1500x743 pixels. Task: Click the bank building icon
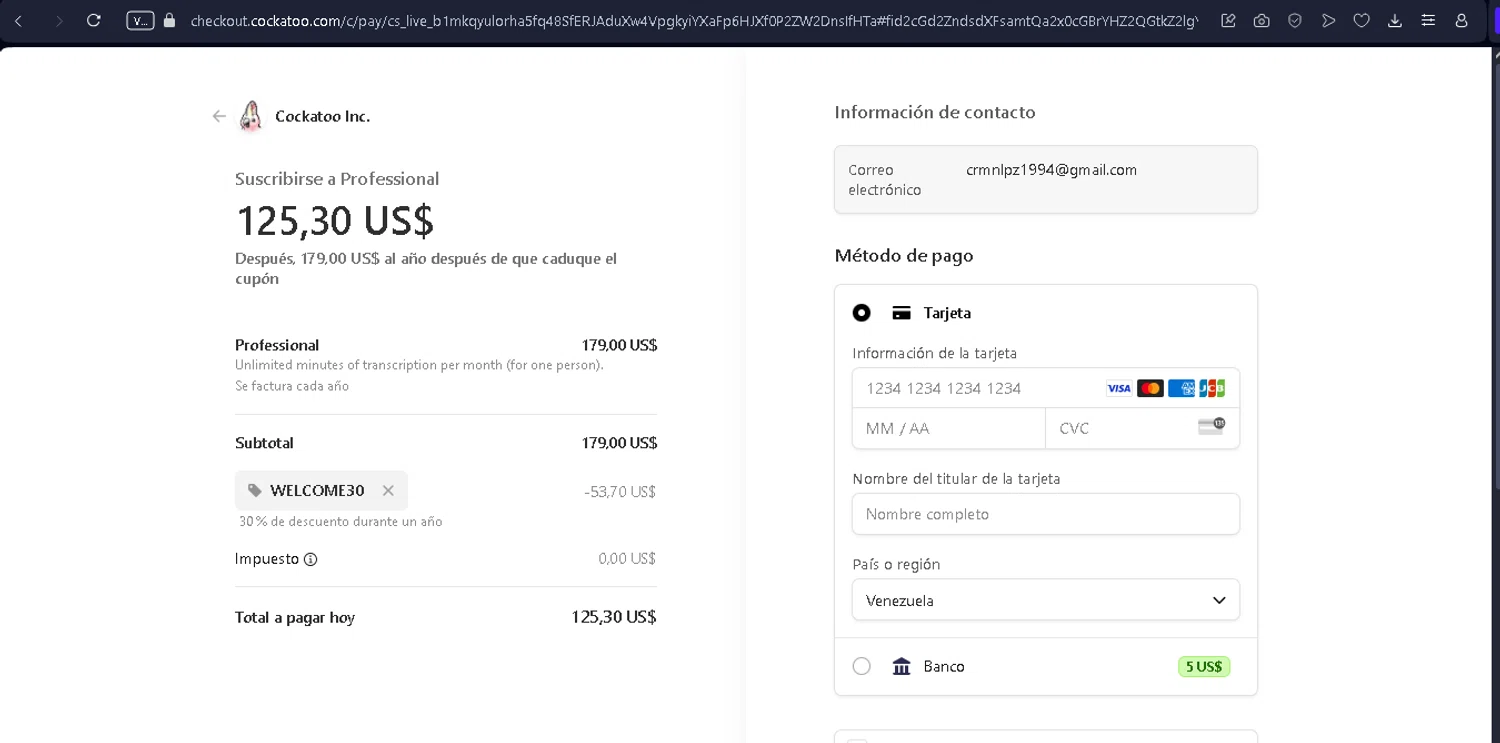point(901,666)
